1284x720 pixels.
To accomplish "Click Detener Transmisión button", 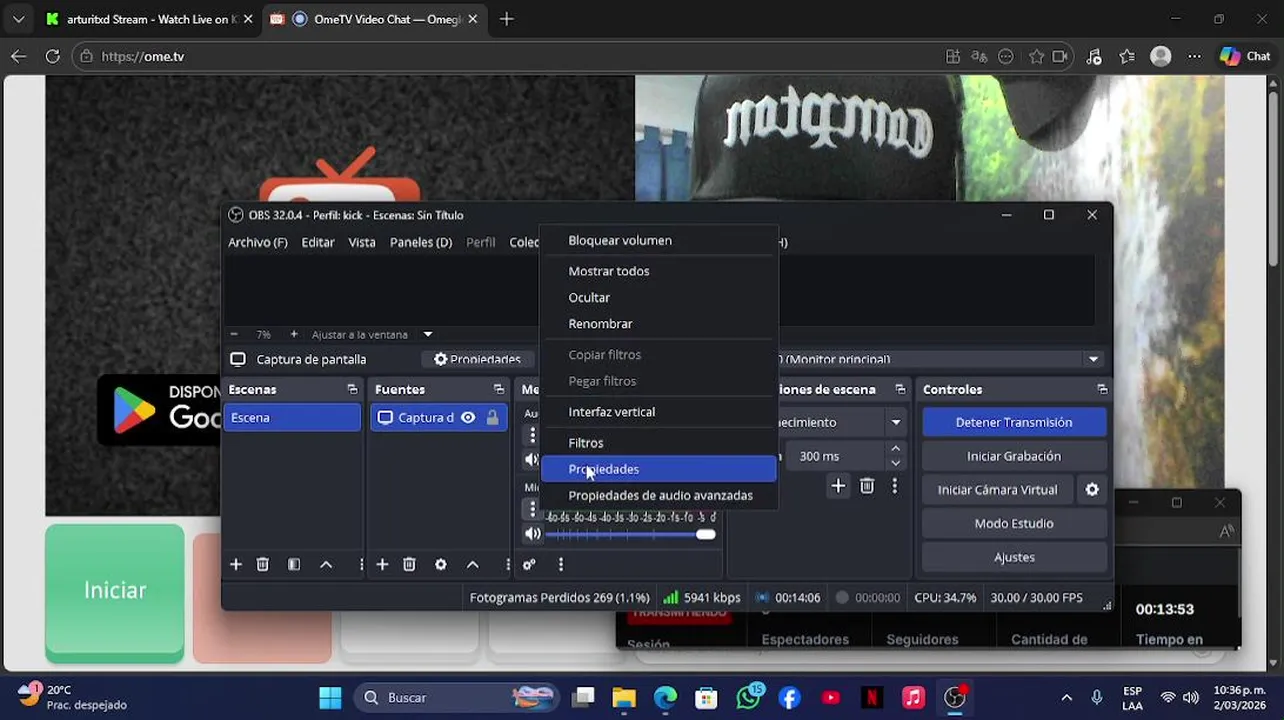I will (1014, 422).
